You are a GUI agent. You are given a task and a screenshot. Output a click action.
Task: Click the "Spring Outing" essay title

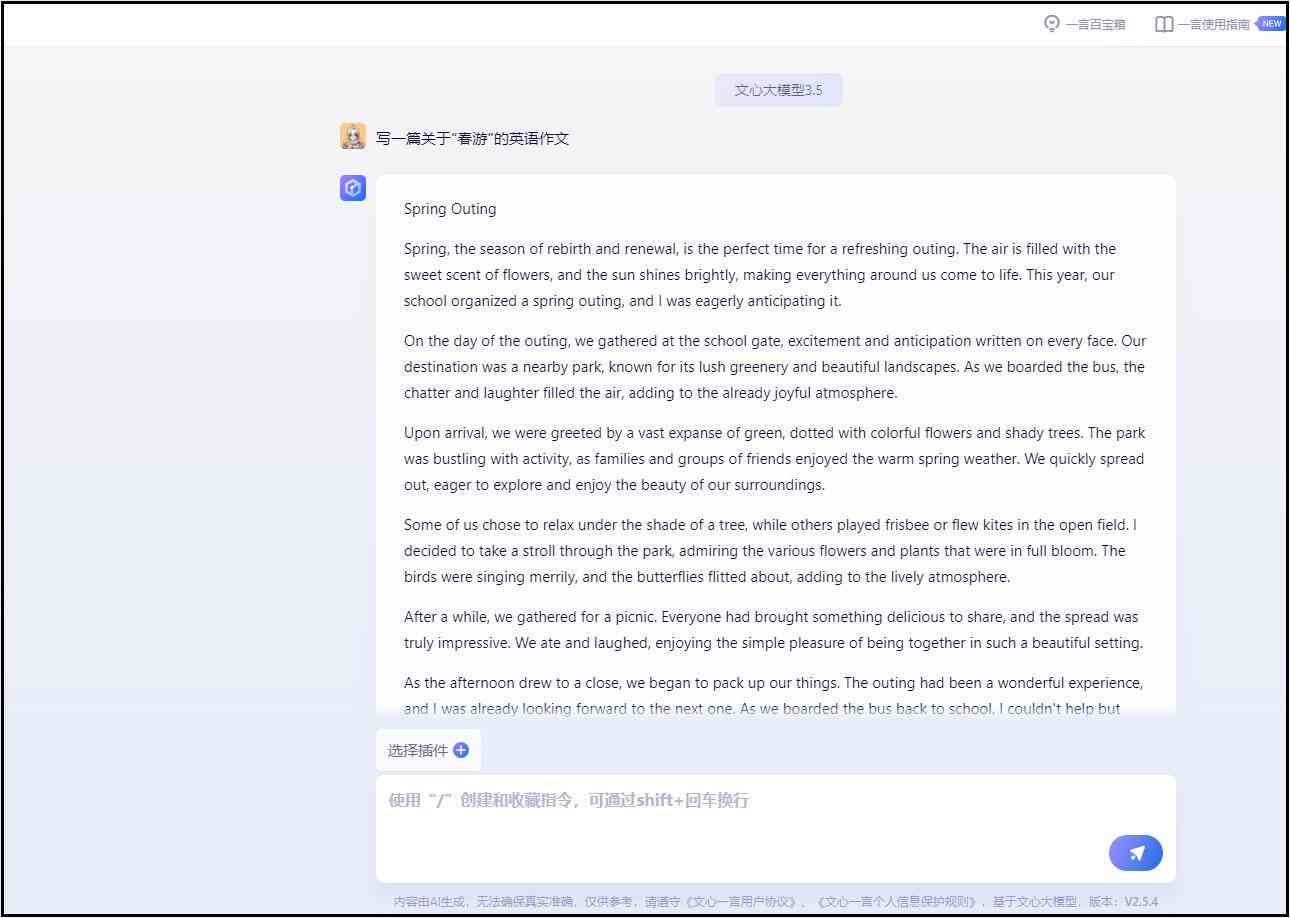coord(450,209)
